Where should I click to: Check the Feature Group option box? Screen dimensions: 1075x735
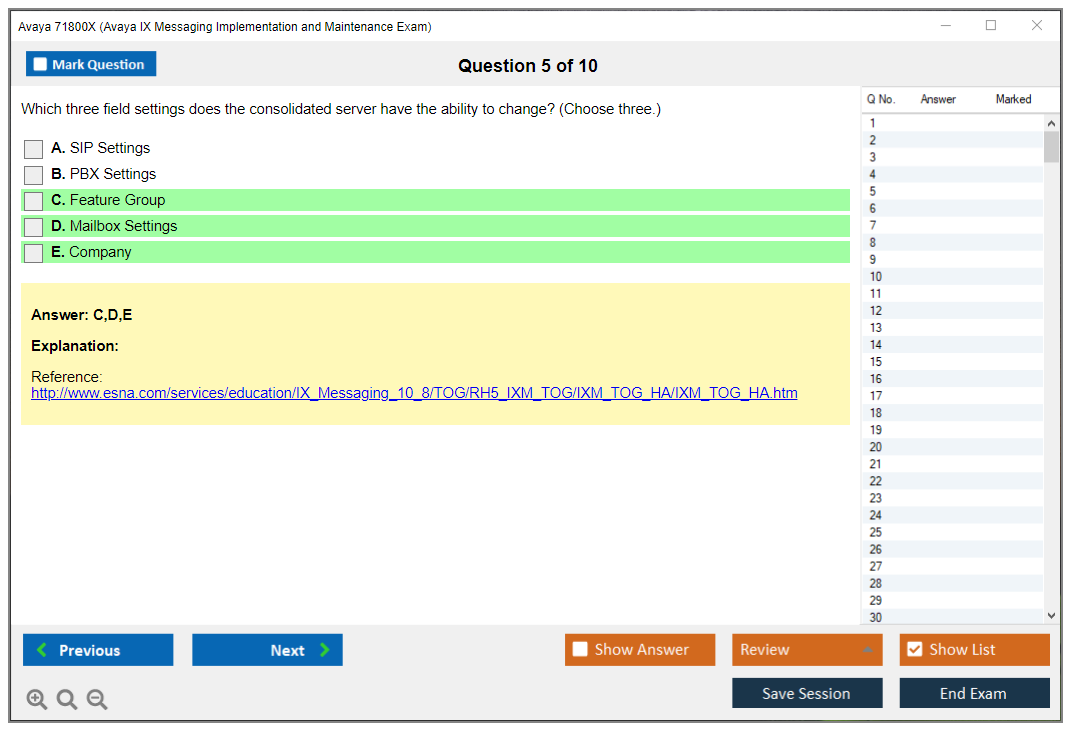click(x=34, y=201)
